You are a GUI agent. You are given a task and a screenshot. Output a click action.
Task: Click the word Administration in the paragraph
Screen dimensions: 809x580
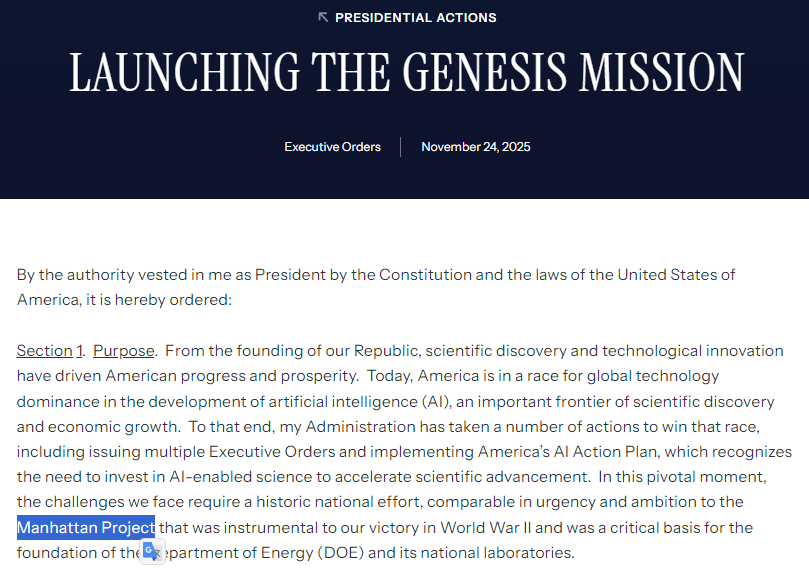click(x=360, y=427)
